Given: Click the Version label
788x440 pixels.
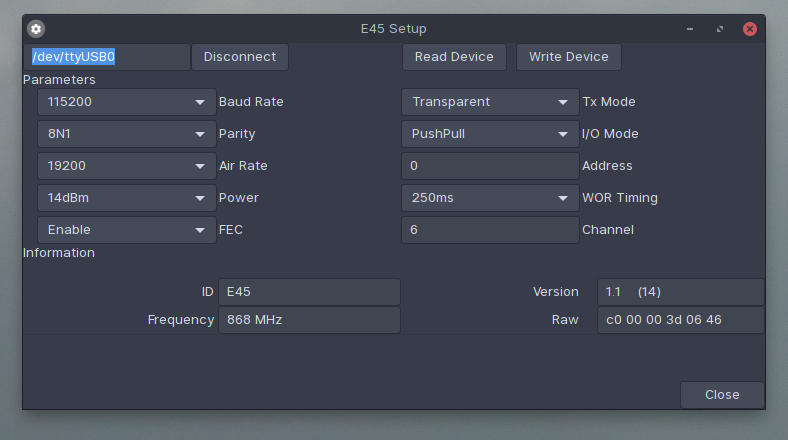Looking at the screenshot, I should point(555,292).
